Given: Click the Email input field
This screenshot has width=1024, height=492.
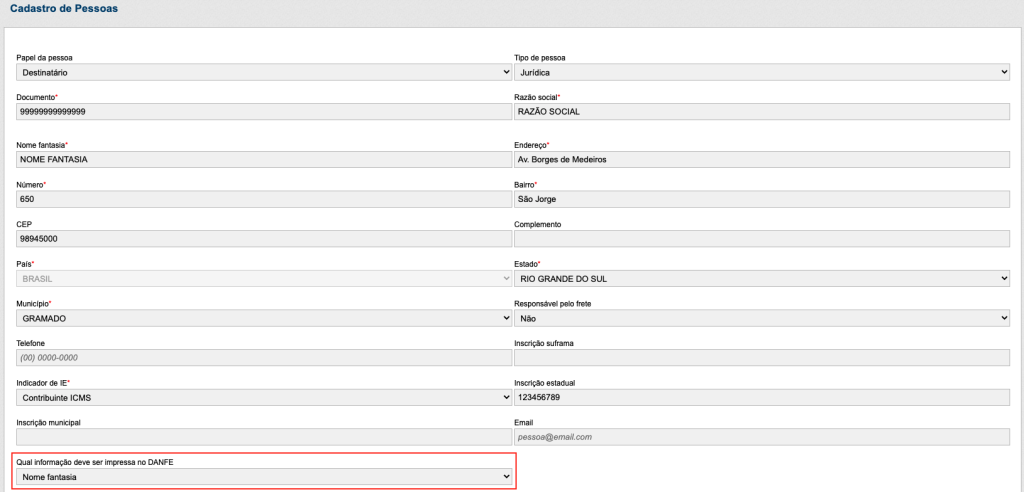Looking at the screenshot, I should (761, 437).
